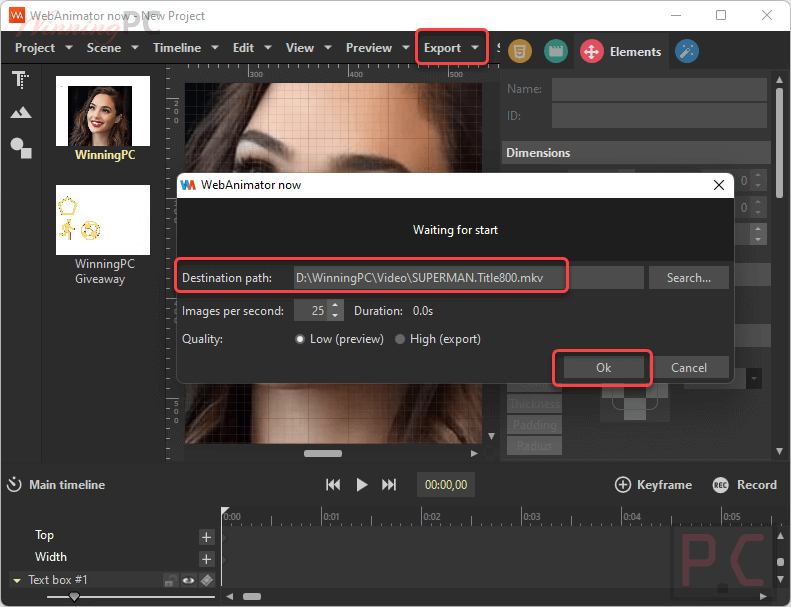Open the View menu
This screenshot has width=791, height=607.
pos(300,48)
